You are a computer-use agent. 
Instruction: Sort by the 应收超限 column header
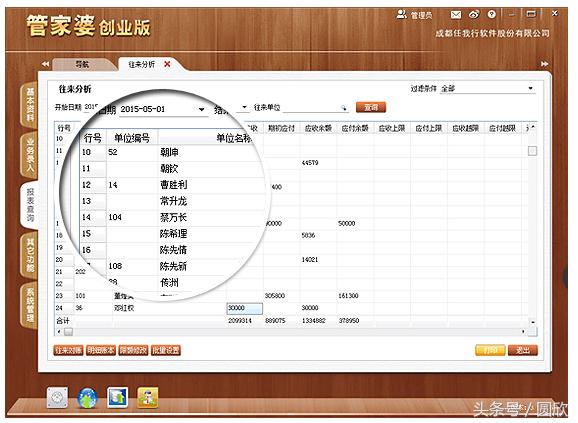coord(466,128)
